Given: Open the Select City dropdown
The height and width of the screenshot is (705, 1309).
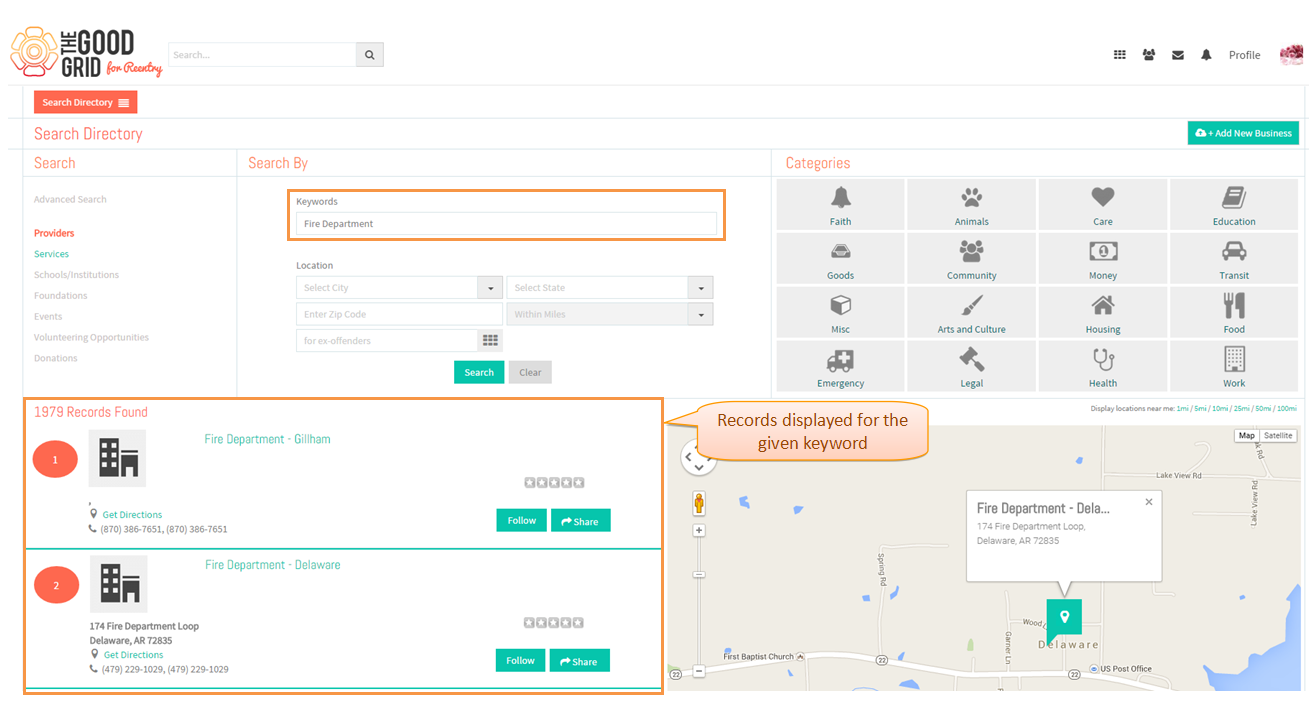Looking at the screenshot, I should [399, 288].
